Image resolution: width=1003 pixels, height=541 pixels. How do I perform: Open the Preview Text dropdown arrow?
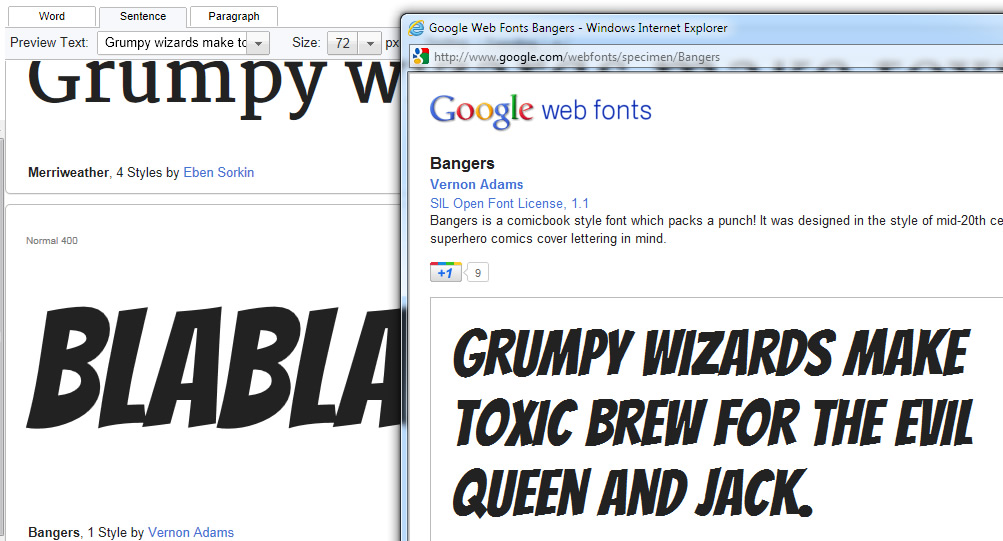(x=258, y=43)
